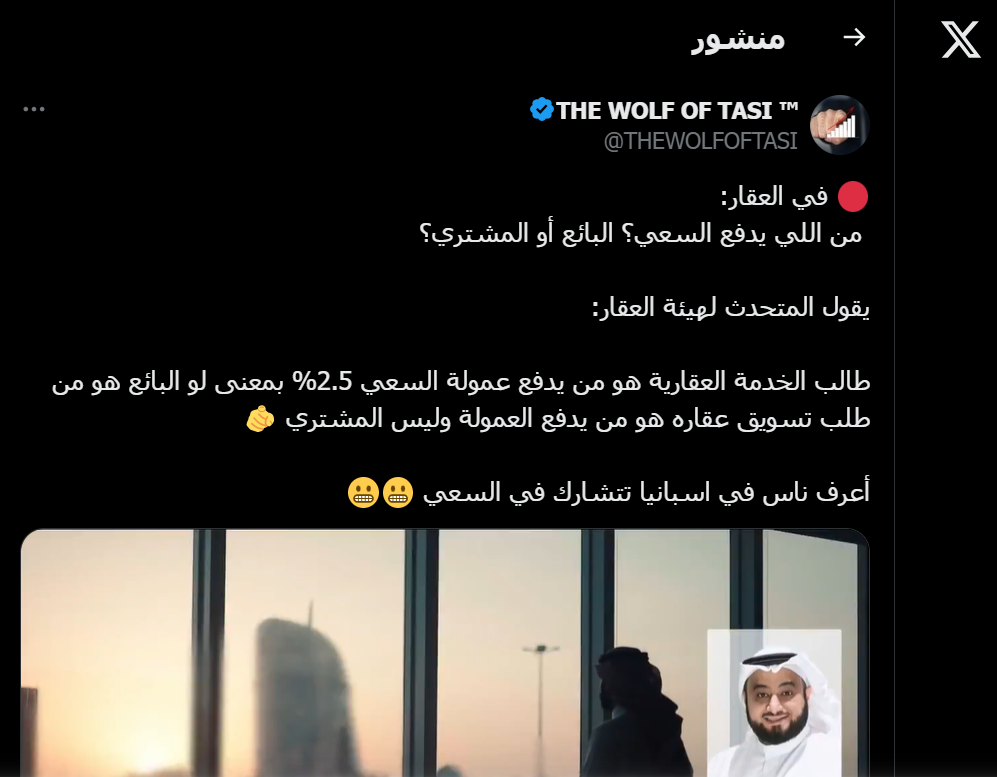Click the sentence about اسبانيا
The width and height of the screenshot is (997, 777).
pos(646,492)
